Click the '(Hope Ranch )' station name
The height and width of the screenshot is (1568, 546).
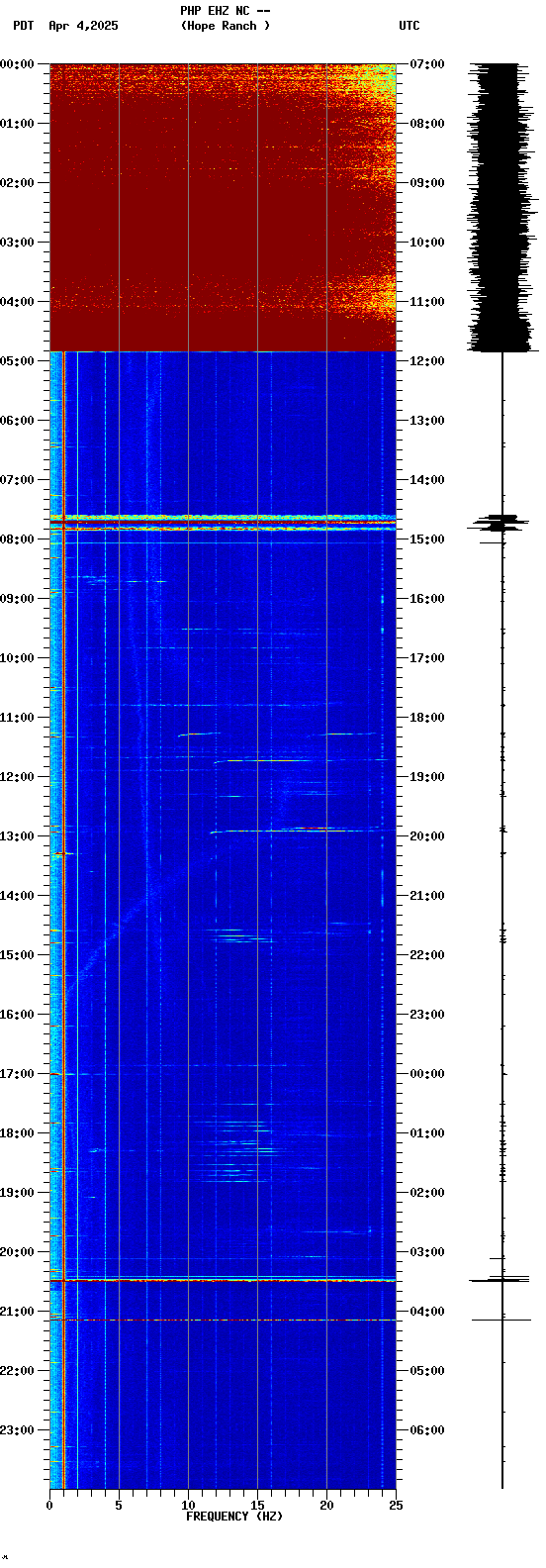[x=225, y=26]
